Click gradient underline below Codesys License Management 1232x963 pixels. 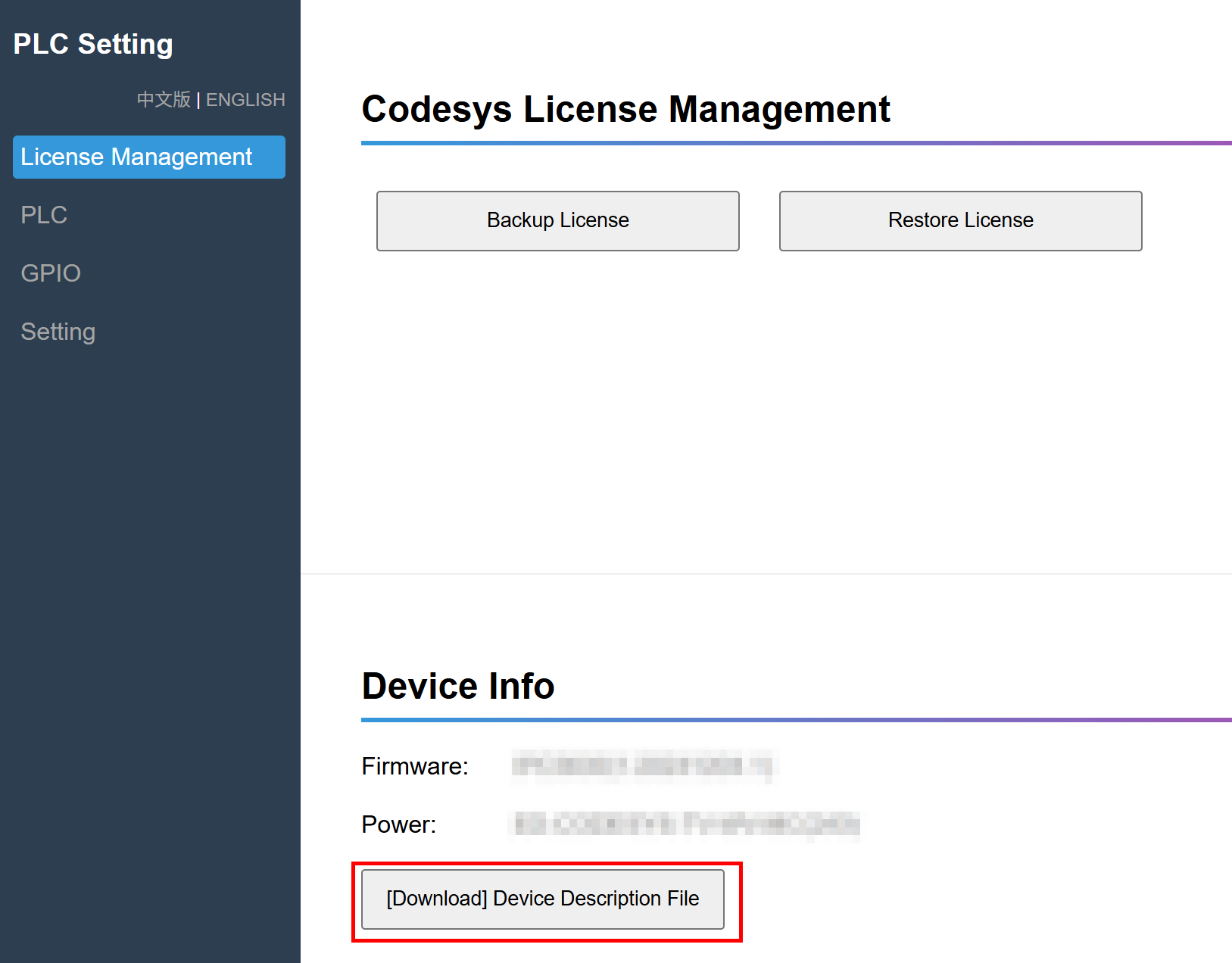point(795,143)
